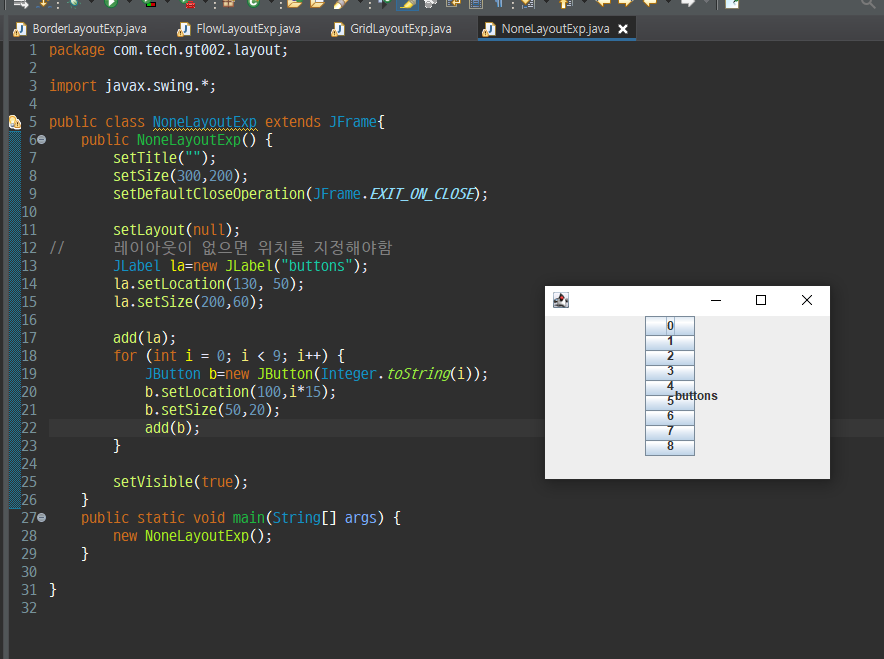884x659 pixels.
Task: Click the Java icon in the popup title bar
Action: [x=561, y=300]
